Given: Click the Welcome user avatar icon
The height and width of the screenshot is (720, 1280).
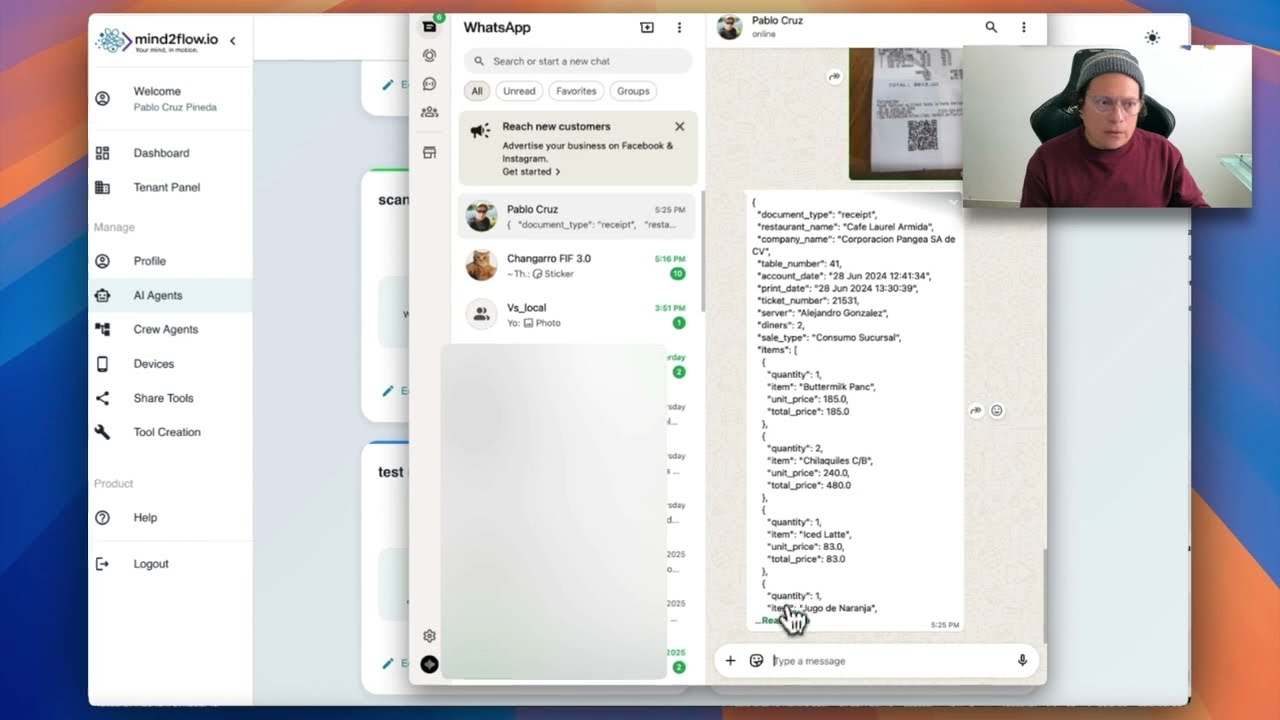Looking at the screenshot, I should [102, 98].
